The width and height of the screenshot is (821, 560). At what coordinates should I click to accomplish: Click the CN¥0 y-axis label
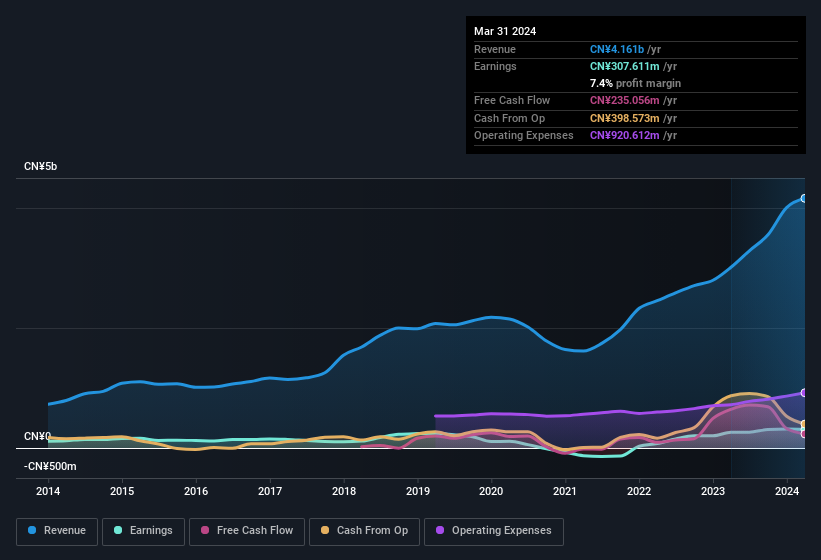click(38, 436)
